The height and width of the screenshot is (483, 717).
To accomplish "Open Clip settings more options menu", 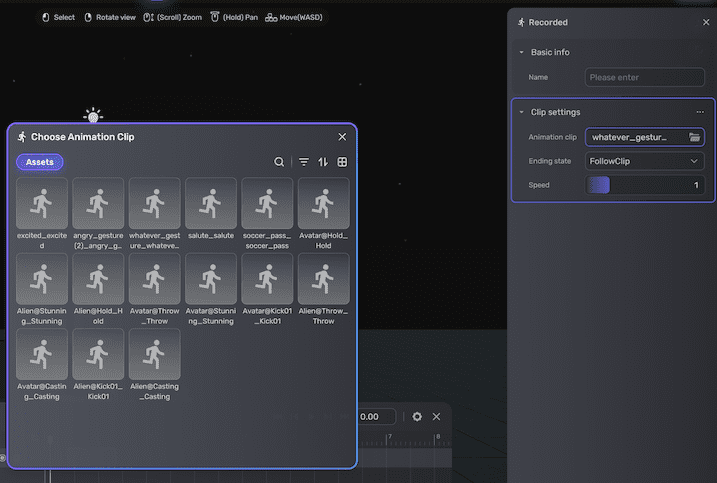I will pos(700,112).
